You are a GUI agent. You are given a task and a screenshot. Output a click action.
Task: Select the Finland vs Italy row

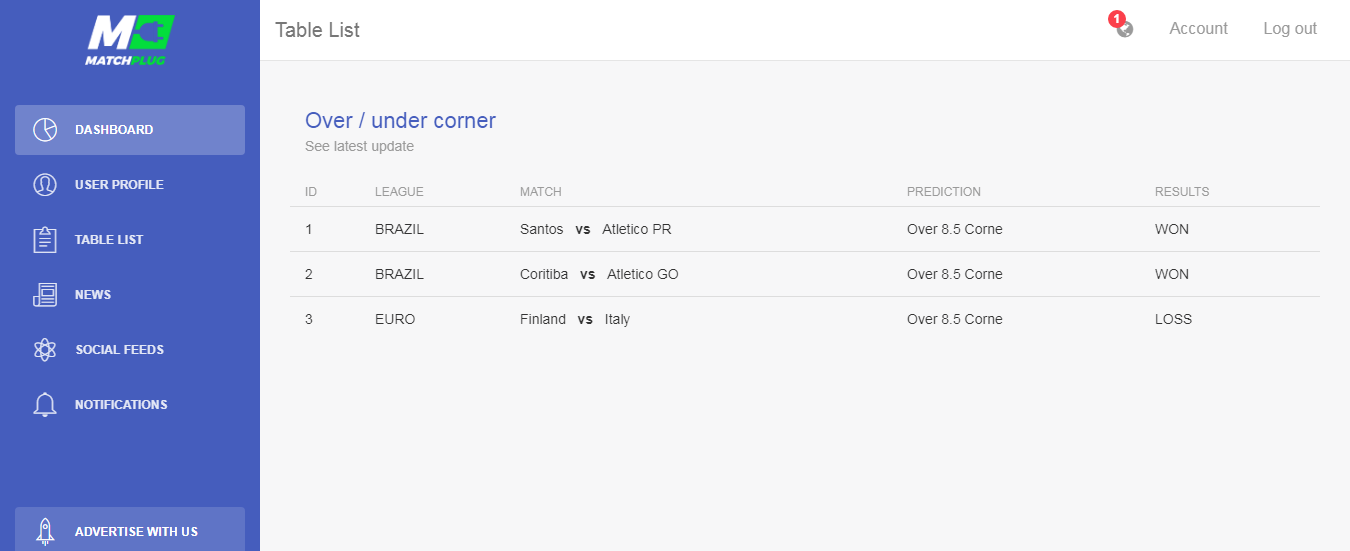coord(805,319)
